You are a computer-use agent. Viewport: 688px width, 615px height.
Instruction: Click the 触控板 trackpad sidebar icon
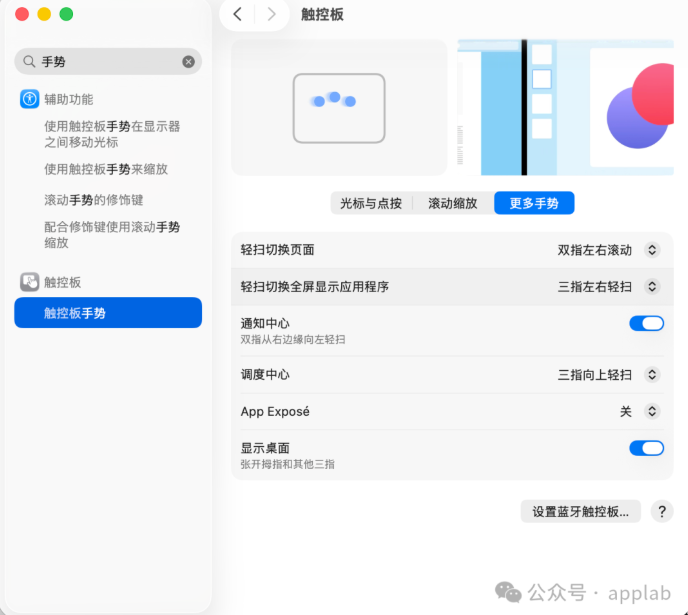tap(29, 282)
